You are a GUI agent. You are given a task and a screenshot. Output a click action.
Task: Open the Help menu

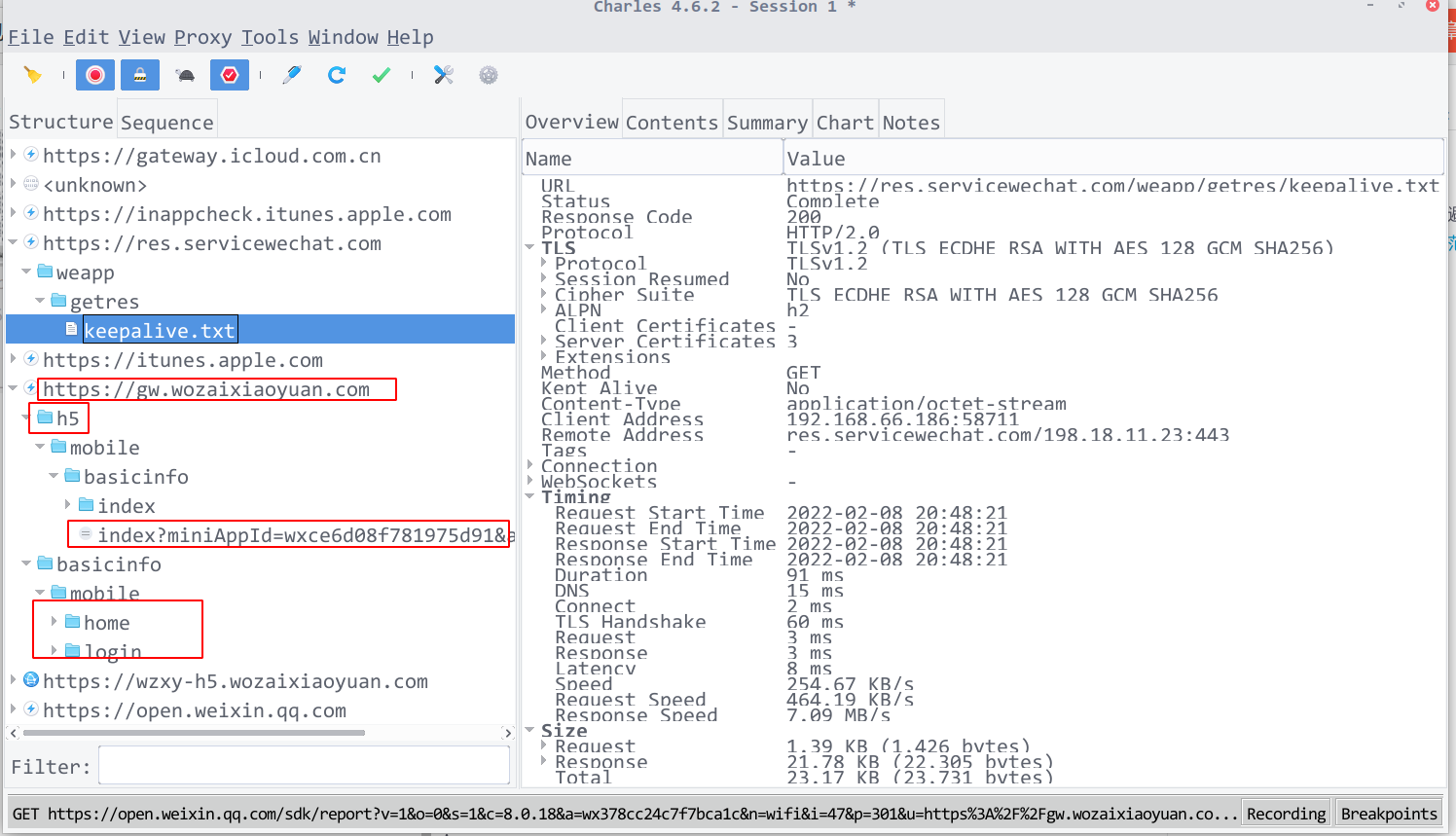point(411,37)
